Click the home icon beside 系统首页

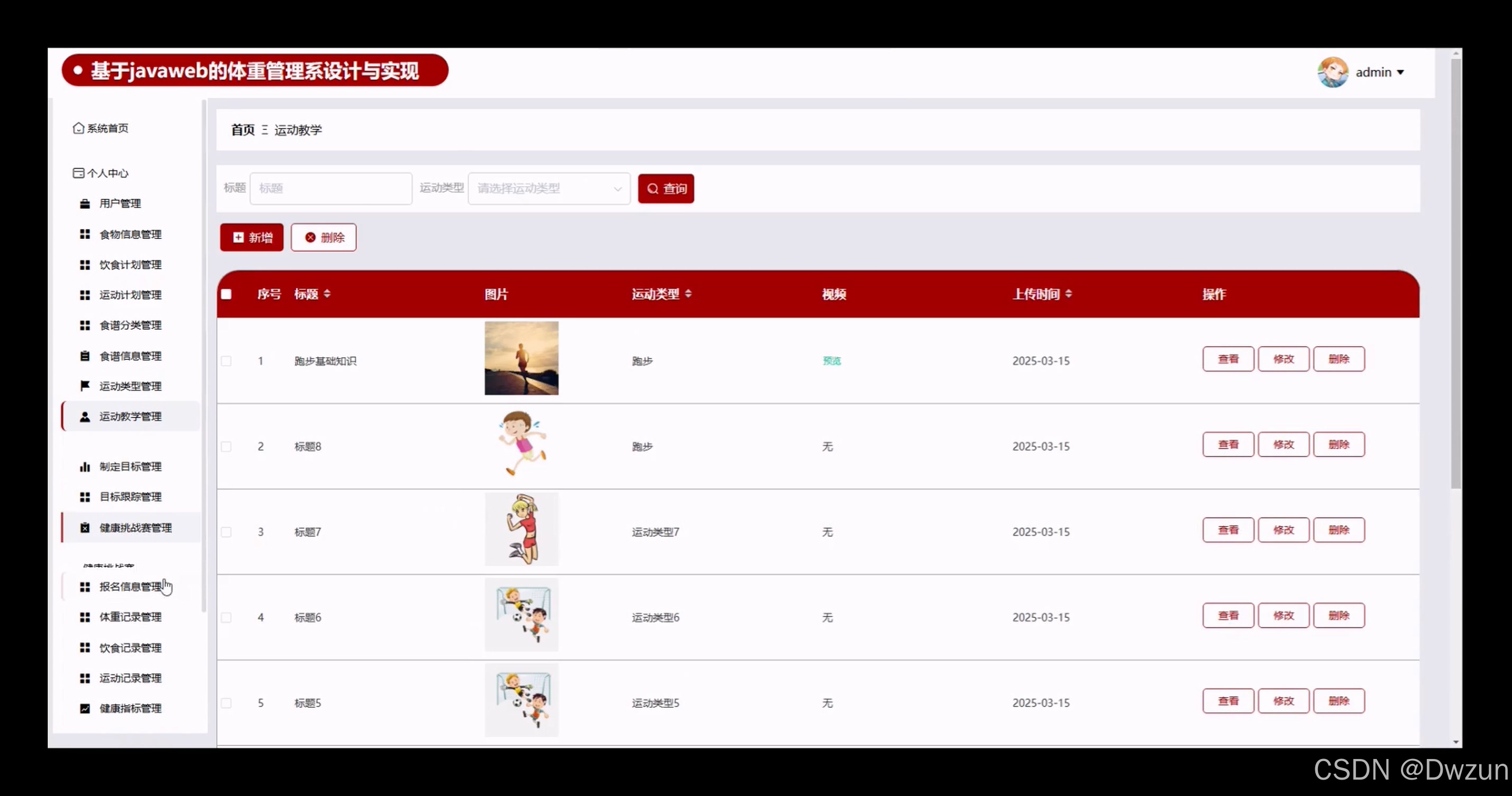point(78,128)
